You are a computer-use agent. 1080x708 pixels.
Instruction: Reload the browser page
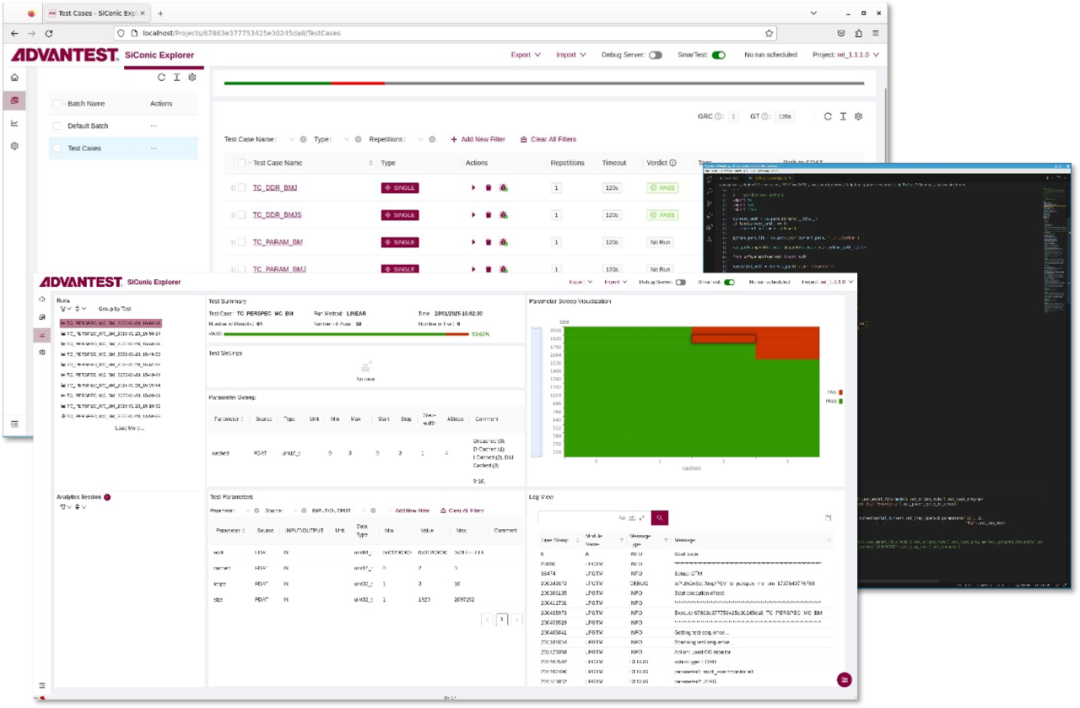pyautogui.click(x=49, y=33)
